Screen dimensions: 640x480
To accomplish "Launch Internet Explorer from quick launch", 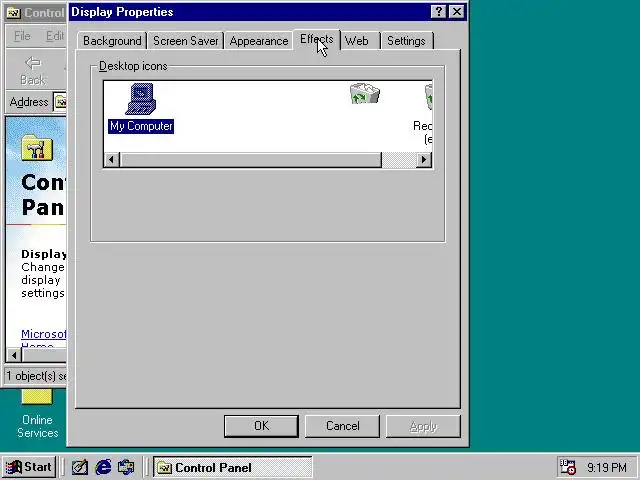I will 103,467.
